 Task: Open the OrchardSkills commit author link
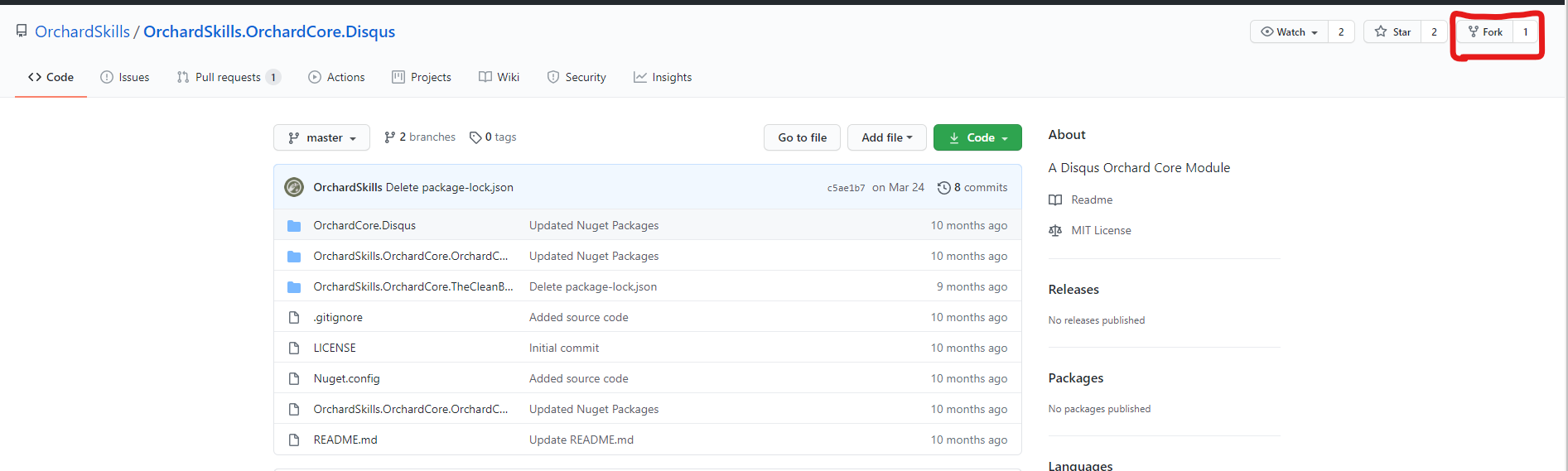pyautogui.click(x=348, y=187)
